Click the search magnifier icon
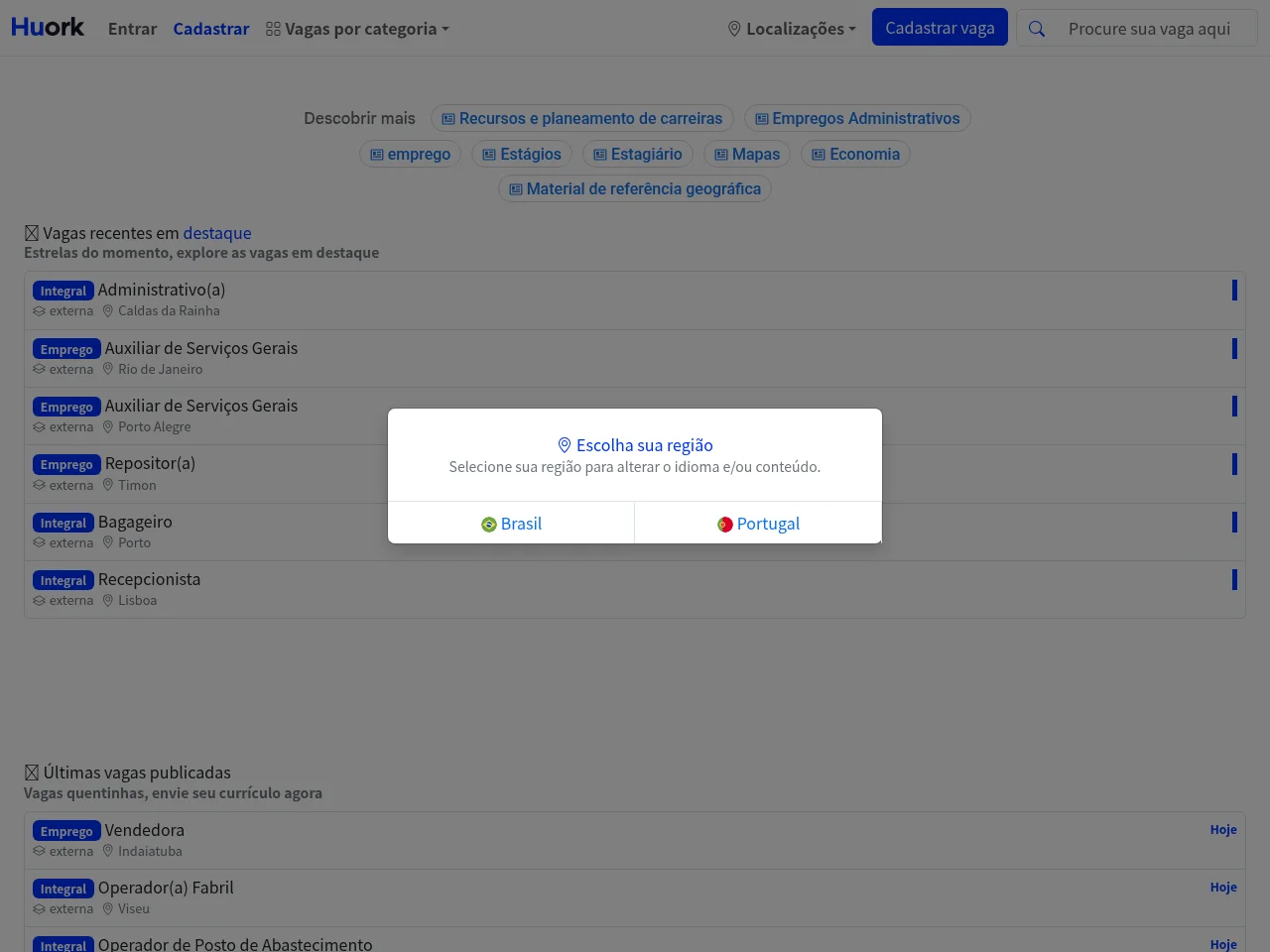This screenshot has width=1270, height=952. tap(1037, 29)
